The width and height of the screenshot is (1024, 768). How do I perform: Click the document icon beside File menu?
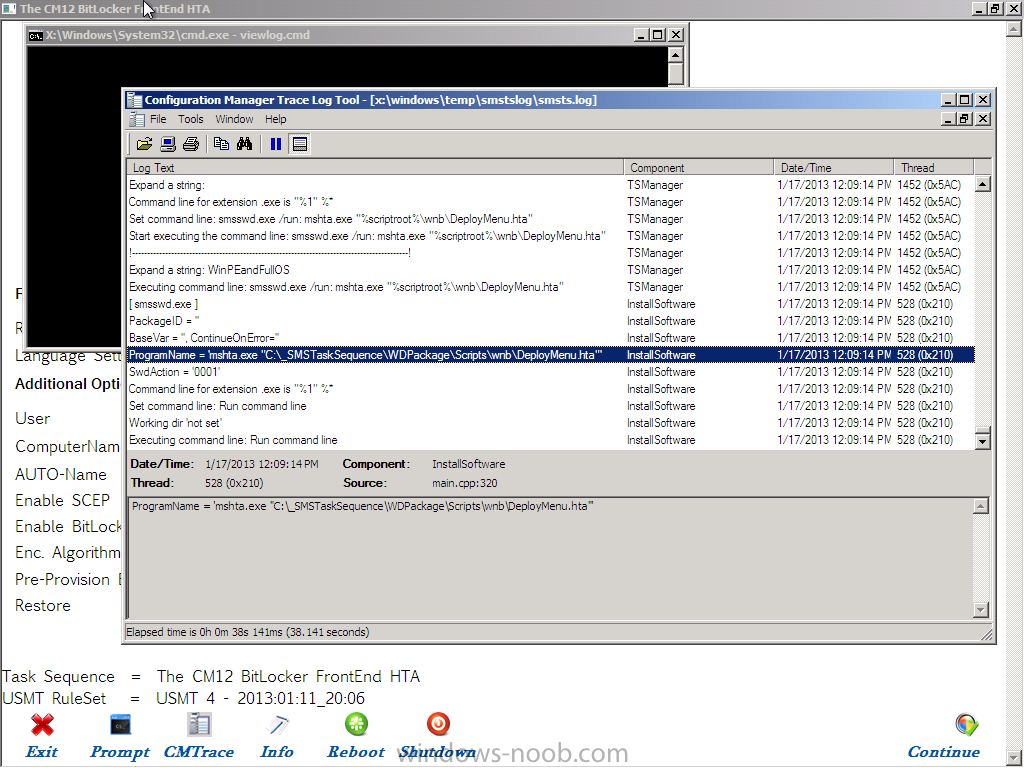(x=137, y=120)
